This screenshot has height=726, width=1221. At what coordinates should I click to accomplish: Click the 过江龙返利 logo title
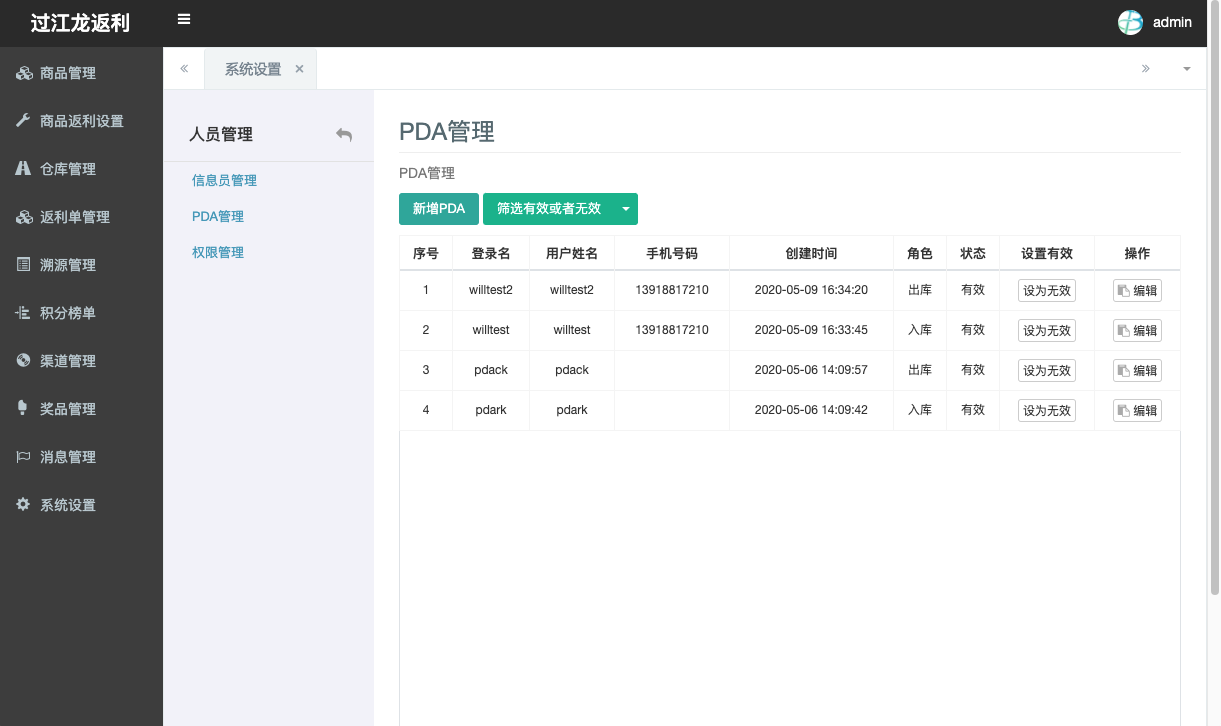(80, 23)
